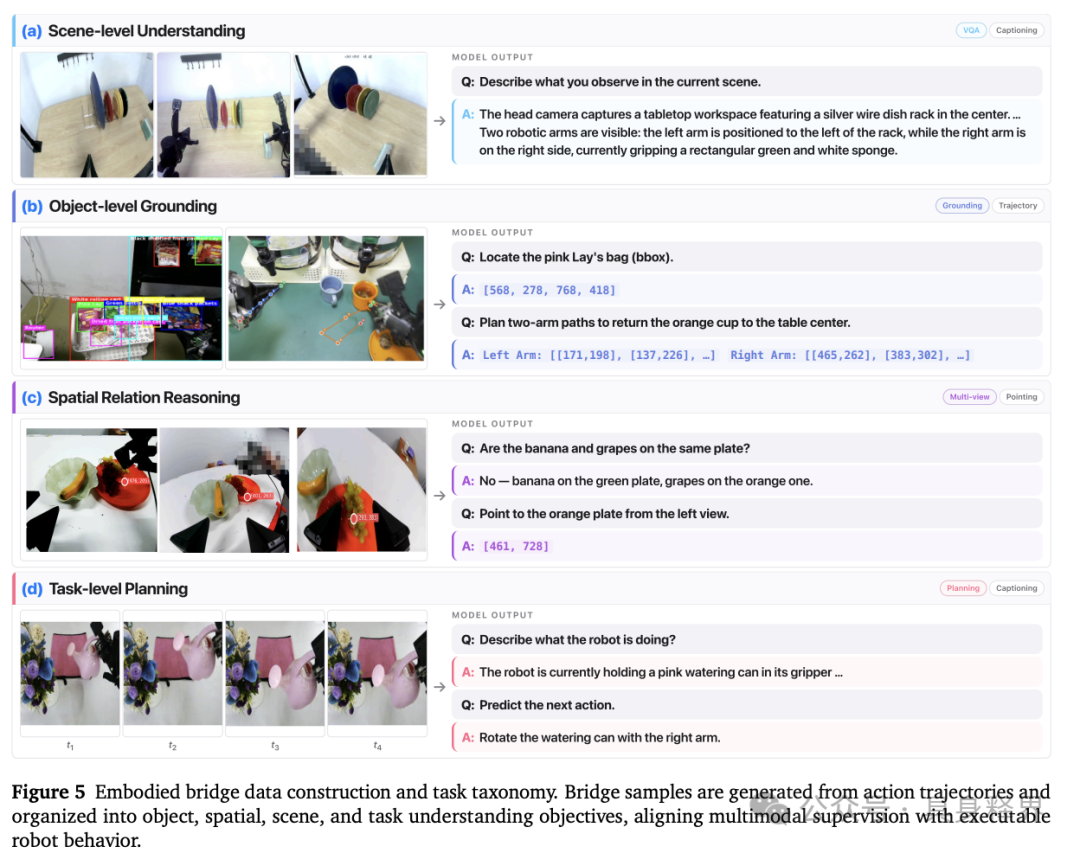Click the answer starting 'The head camera captures'
The height and width of the screenshot is (853, 1080).
point(747,132)
